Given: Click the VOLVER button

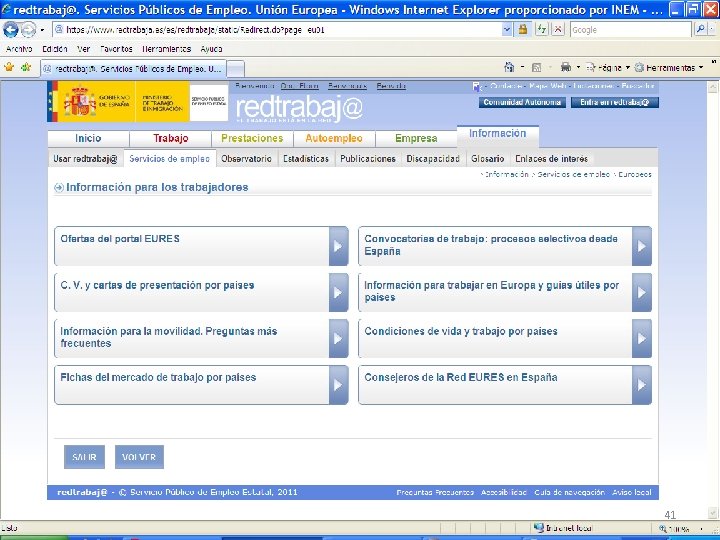Looking at the screenshot, I should point(139,457).
